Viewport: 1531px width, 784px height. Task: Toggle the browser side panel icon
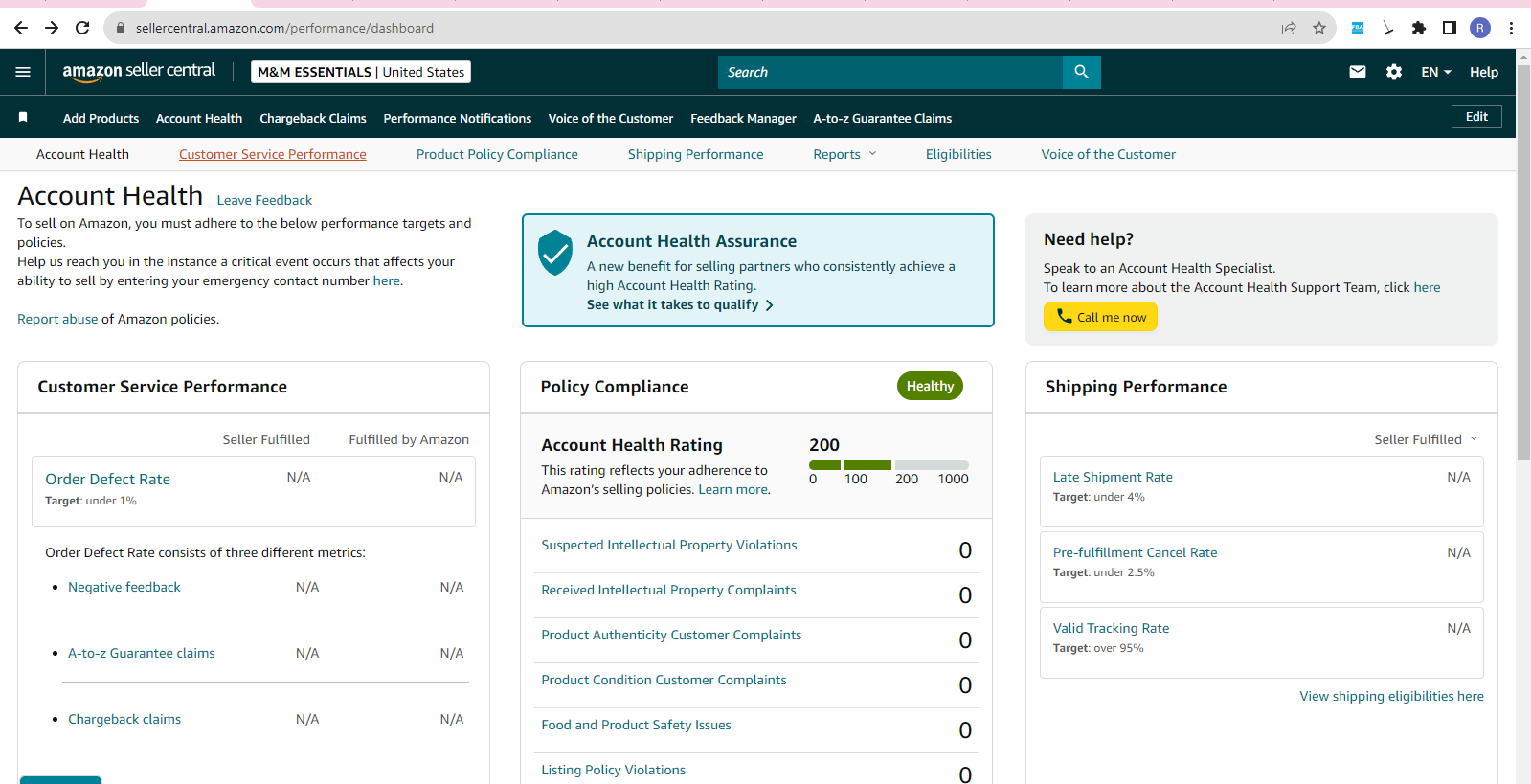[x=1450, y=28]
